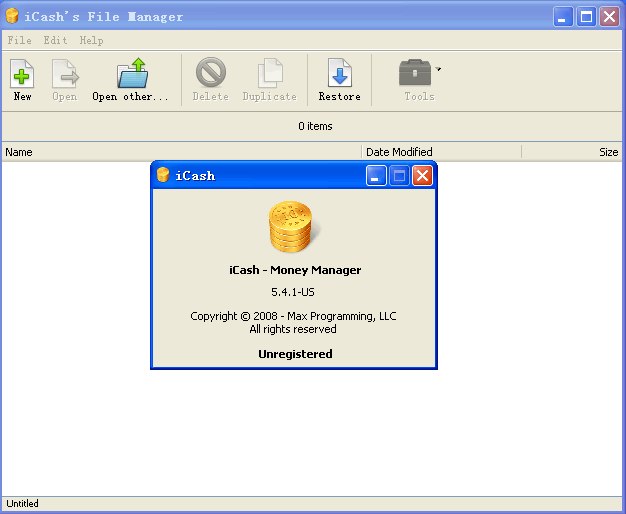Viewport: 626px width, 514px height.
Task: Click the Restore toolbar icon
Action: [x=340, y=73]
